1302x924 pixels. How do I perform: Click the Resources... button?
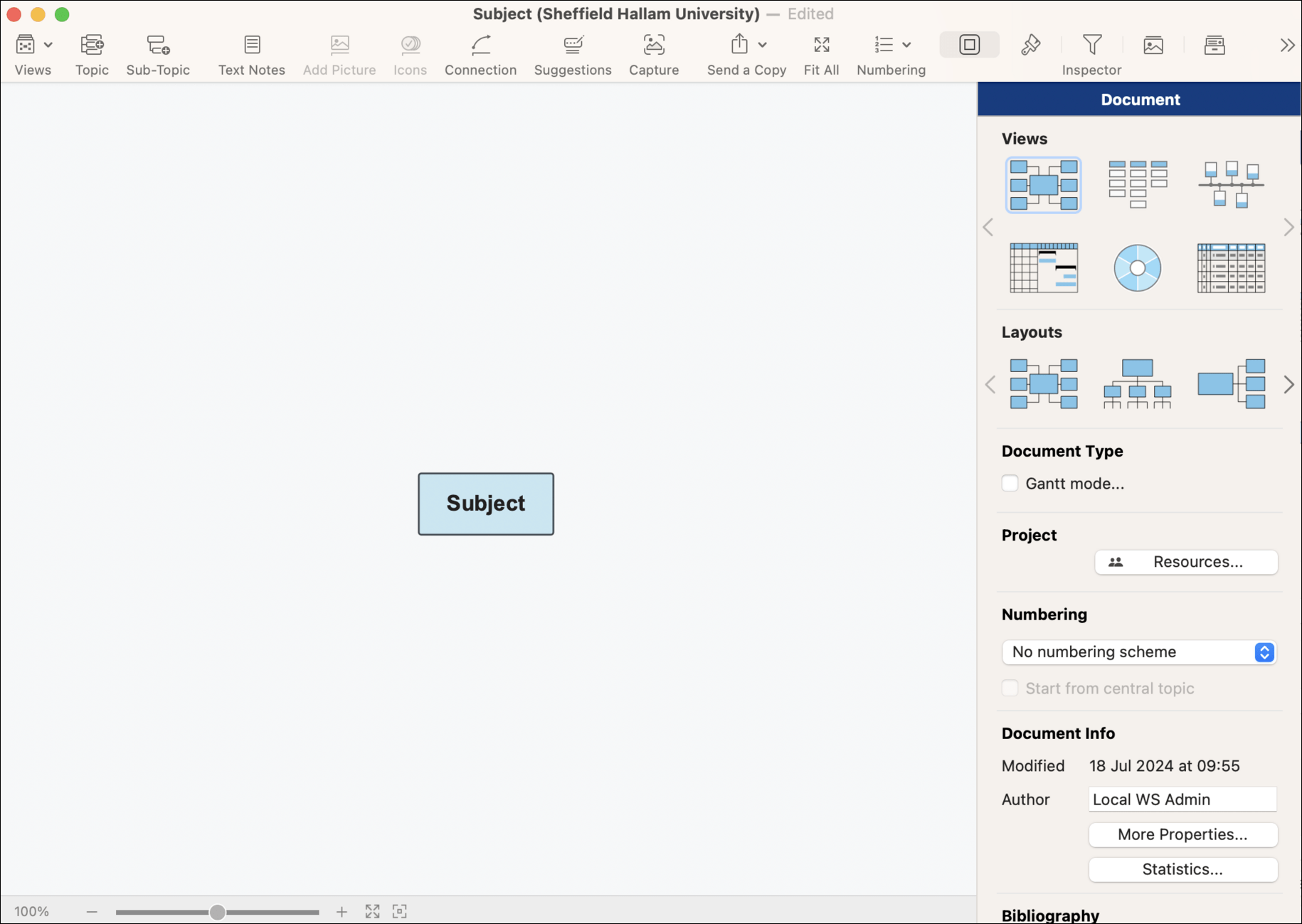(1186, 562)
